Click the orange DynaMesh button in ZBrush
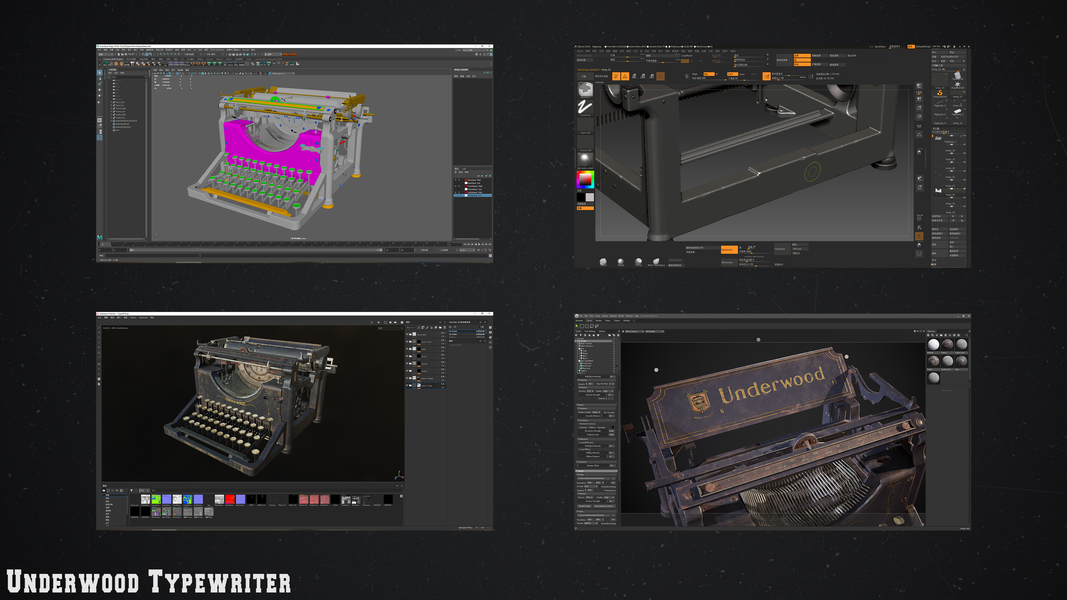This screenshot has width=1067, height=600. pos(729,250)
